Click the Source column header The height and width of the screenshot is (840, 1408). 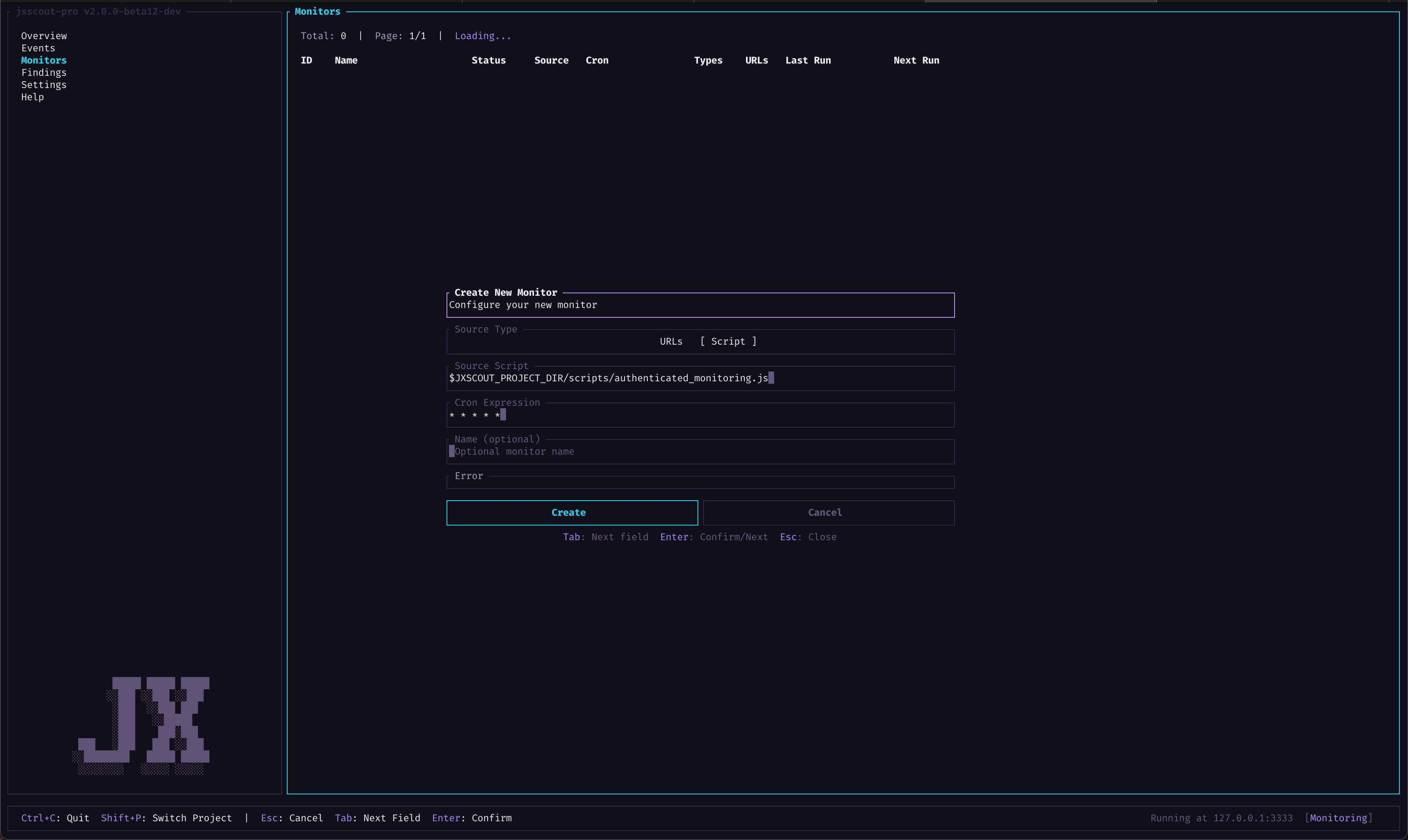point(551,60)
